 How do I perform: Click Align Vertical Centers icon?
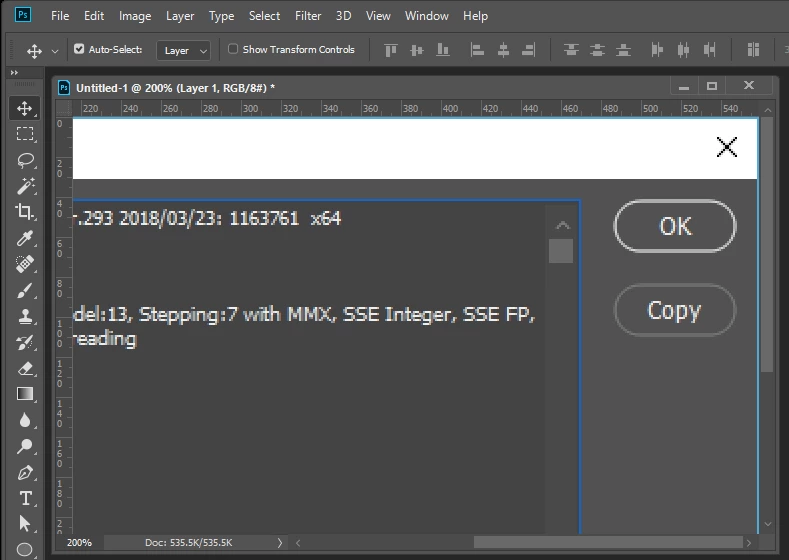(417, 50)
